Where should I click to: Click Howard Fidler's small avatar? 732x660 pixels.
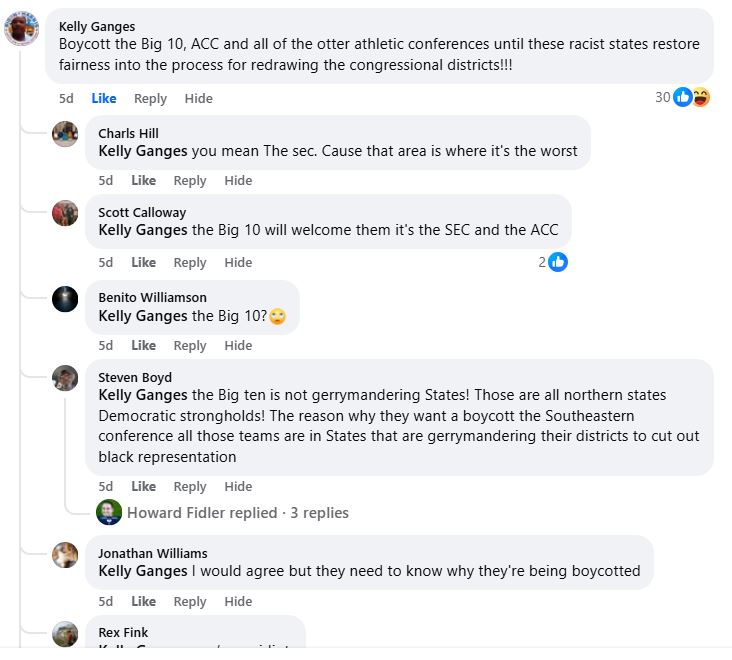coord(109,512)
